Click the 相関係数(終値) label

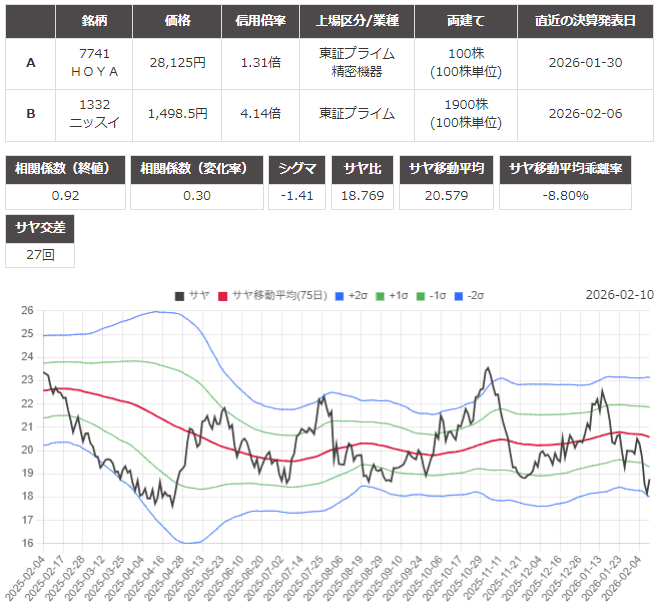click(63, 169)
